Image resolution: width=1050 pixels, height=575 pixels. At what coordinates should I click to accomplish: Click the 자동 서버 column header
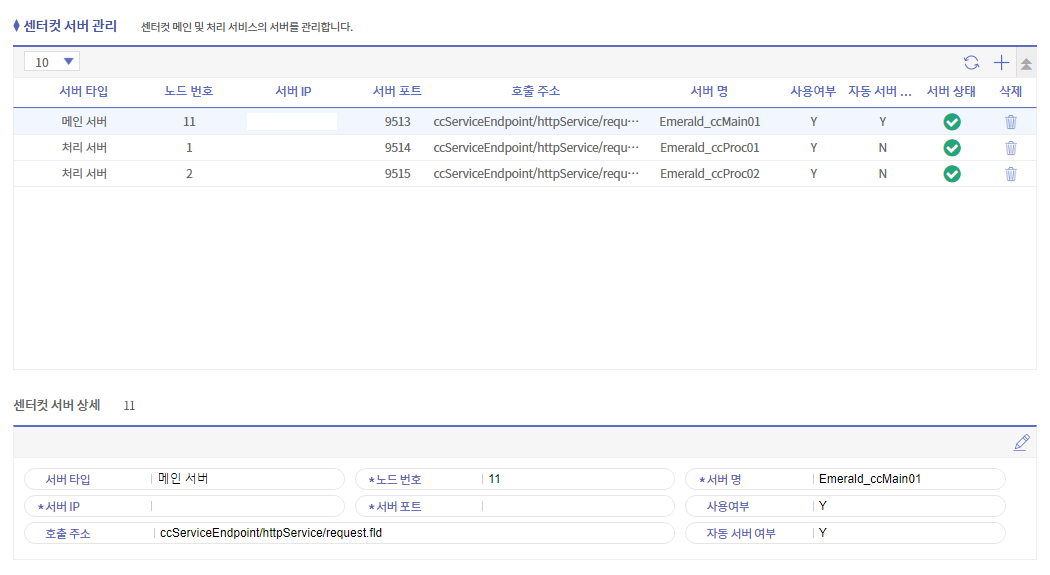point(880,91)
